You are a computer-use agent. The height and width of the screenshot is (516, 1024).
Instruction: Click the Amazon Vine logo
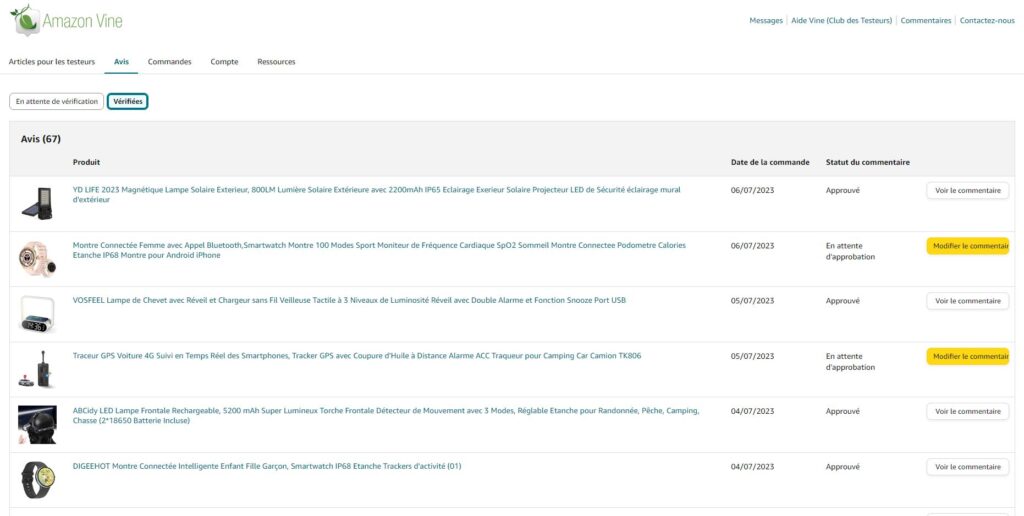pos(66,20)
